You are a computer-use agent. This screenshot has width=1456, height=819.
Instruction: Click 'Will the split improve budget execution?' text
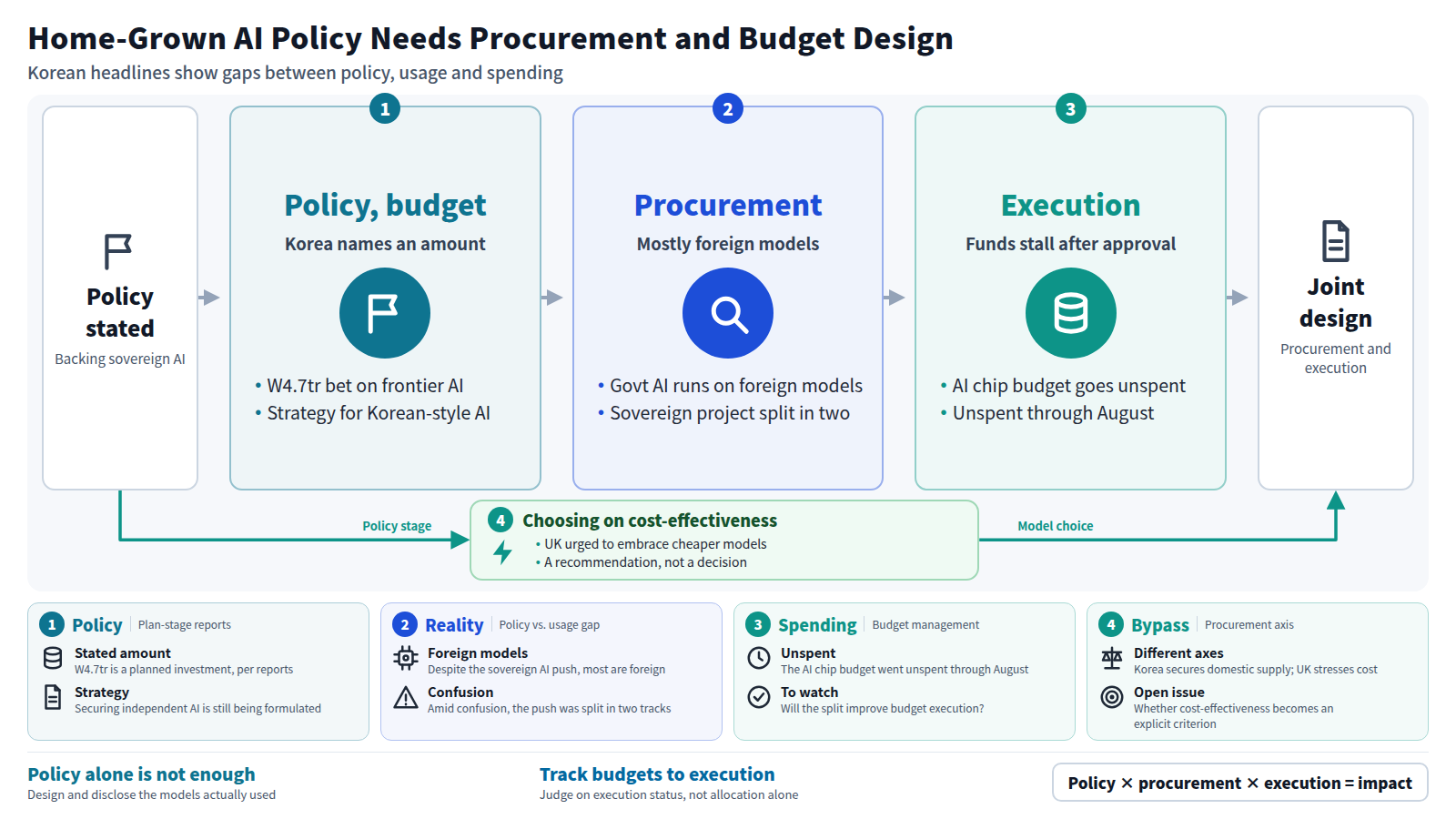pos(882,709)
